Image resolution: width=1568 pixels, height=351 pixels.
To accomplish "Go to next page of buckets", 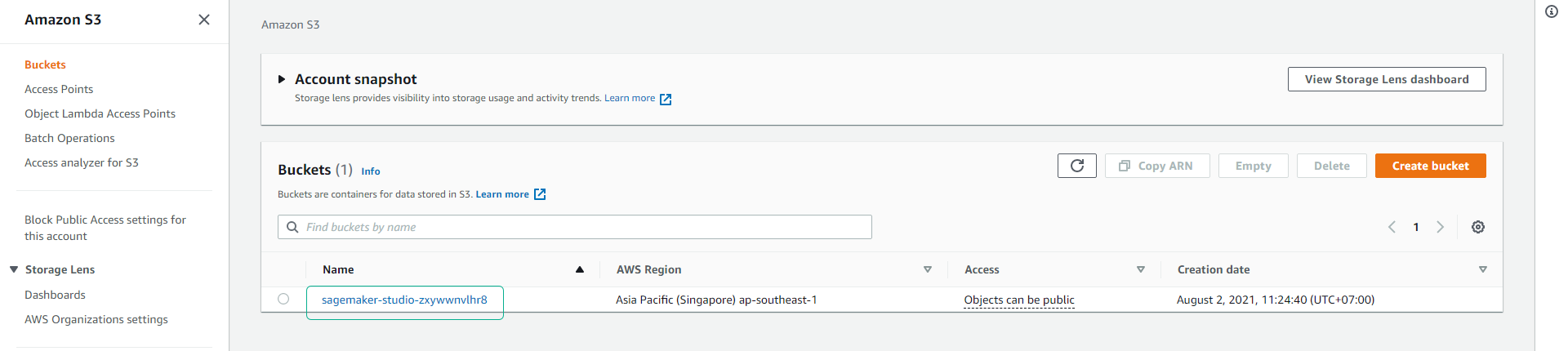I will pos(1441,227).
